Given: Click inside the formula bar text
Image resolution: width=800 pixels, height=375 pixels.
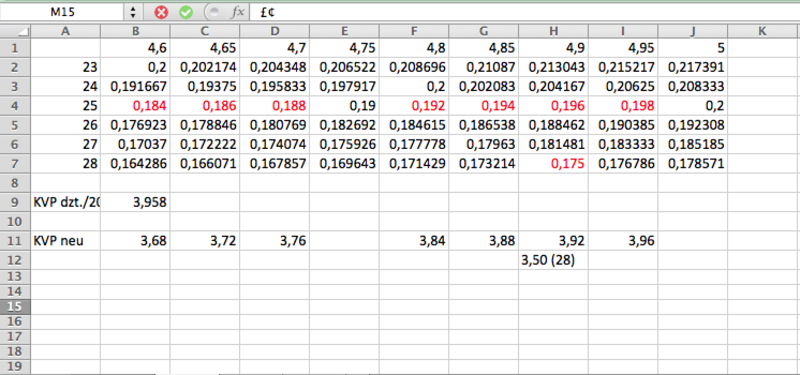Looking at the screenshot, I should [526, 12].
